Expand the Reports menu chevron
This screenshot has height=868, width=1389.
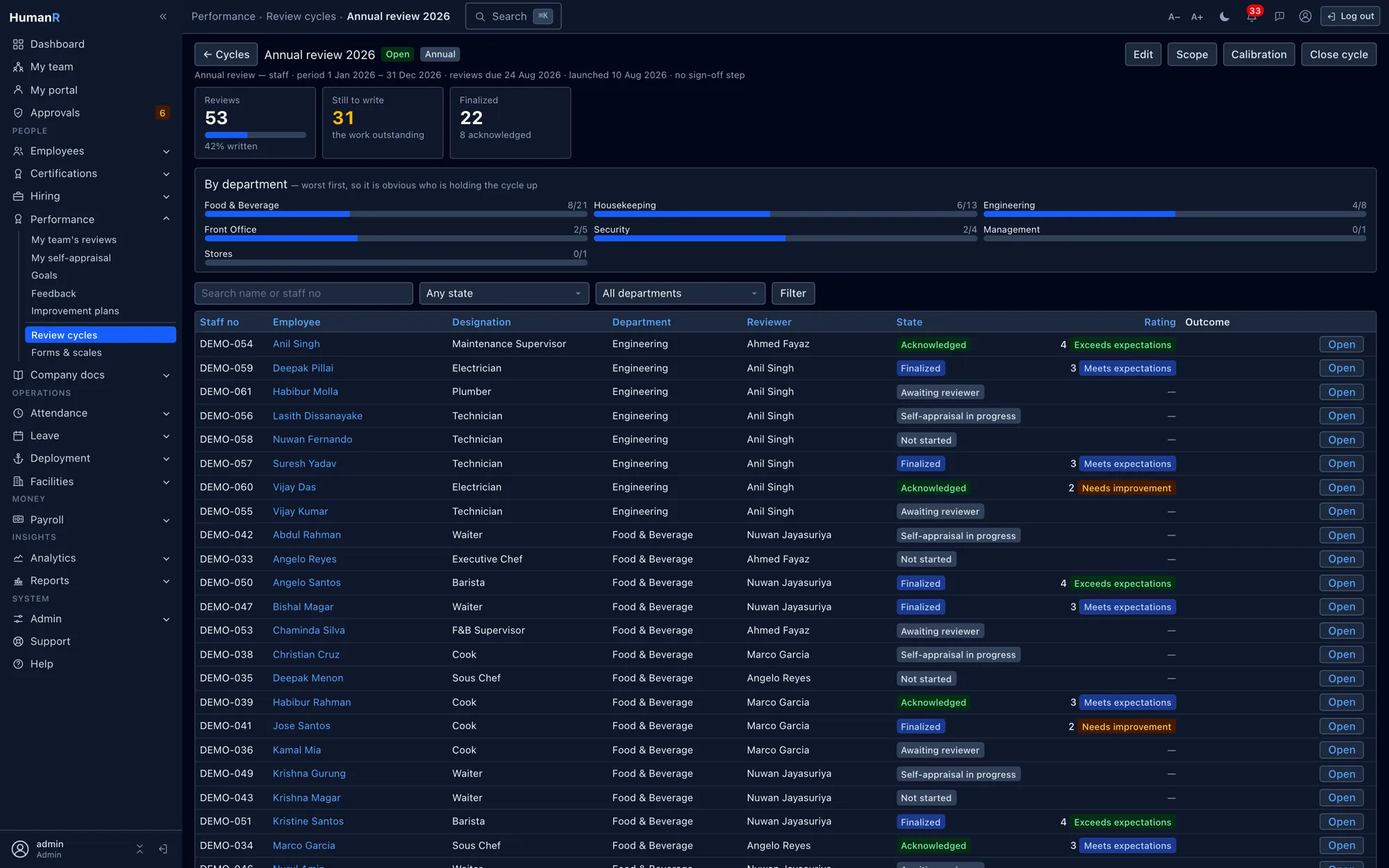coord(166,581)
